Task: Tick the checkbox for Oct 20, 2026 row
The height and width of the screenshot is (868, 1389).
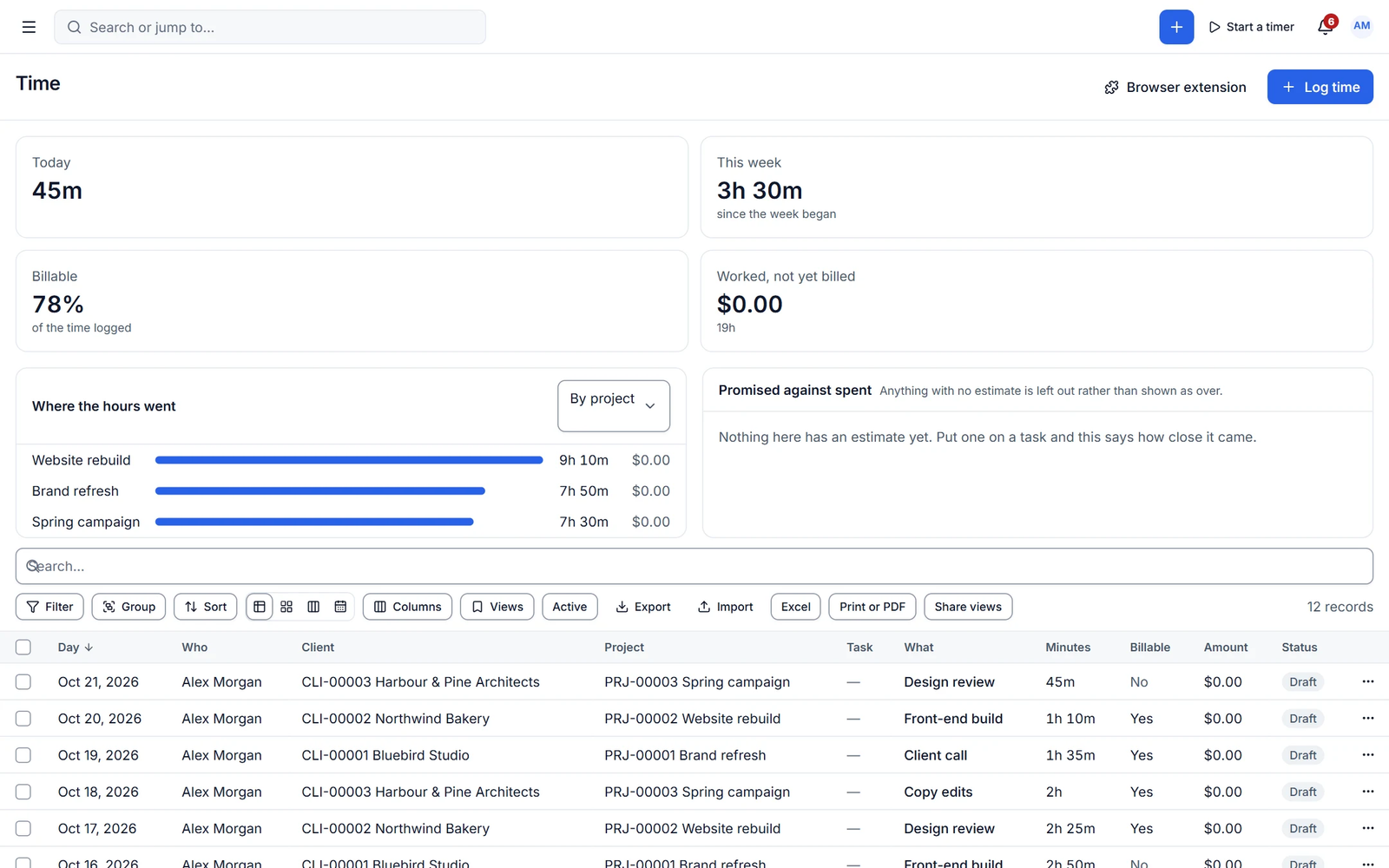Action: (23, 719)
